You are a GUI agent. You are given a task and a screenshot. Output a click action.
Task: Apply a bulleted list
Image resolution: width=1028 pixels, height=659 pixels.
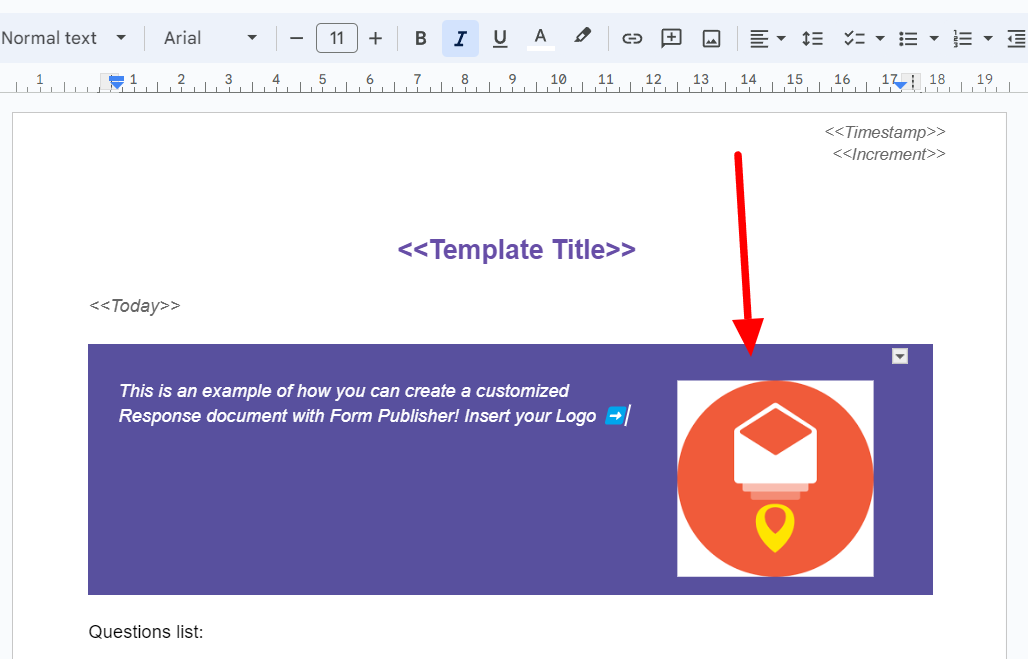[908, 38]
